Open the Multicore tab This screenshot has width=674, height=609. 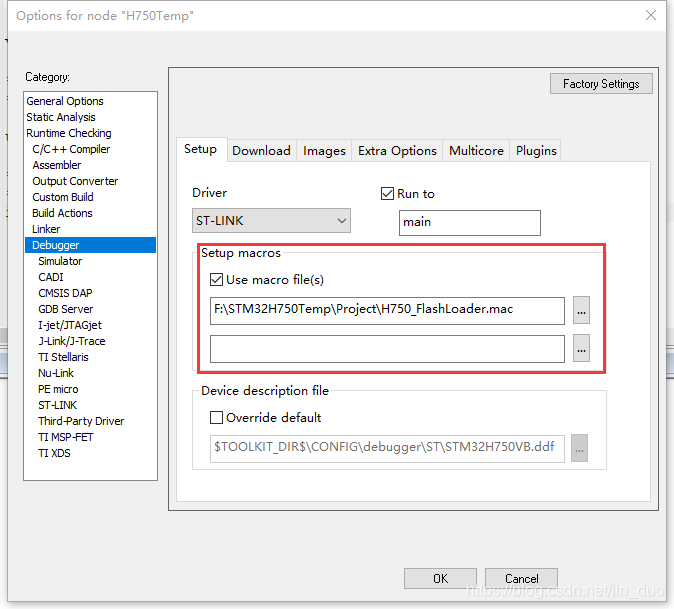476,151
